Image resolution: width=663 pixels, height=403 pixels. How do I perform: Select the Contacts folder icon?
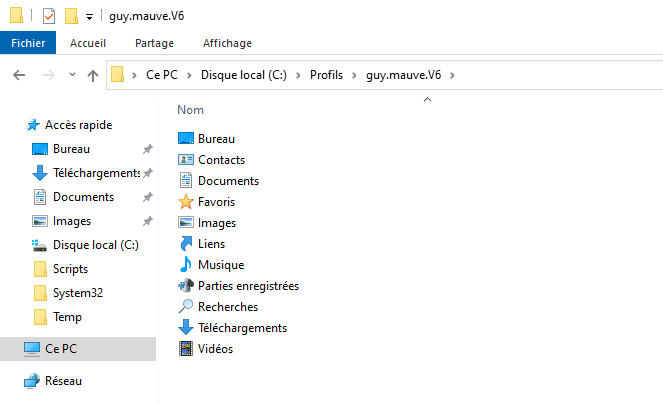[186, 160]
